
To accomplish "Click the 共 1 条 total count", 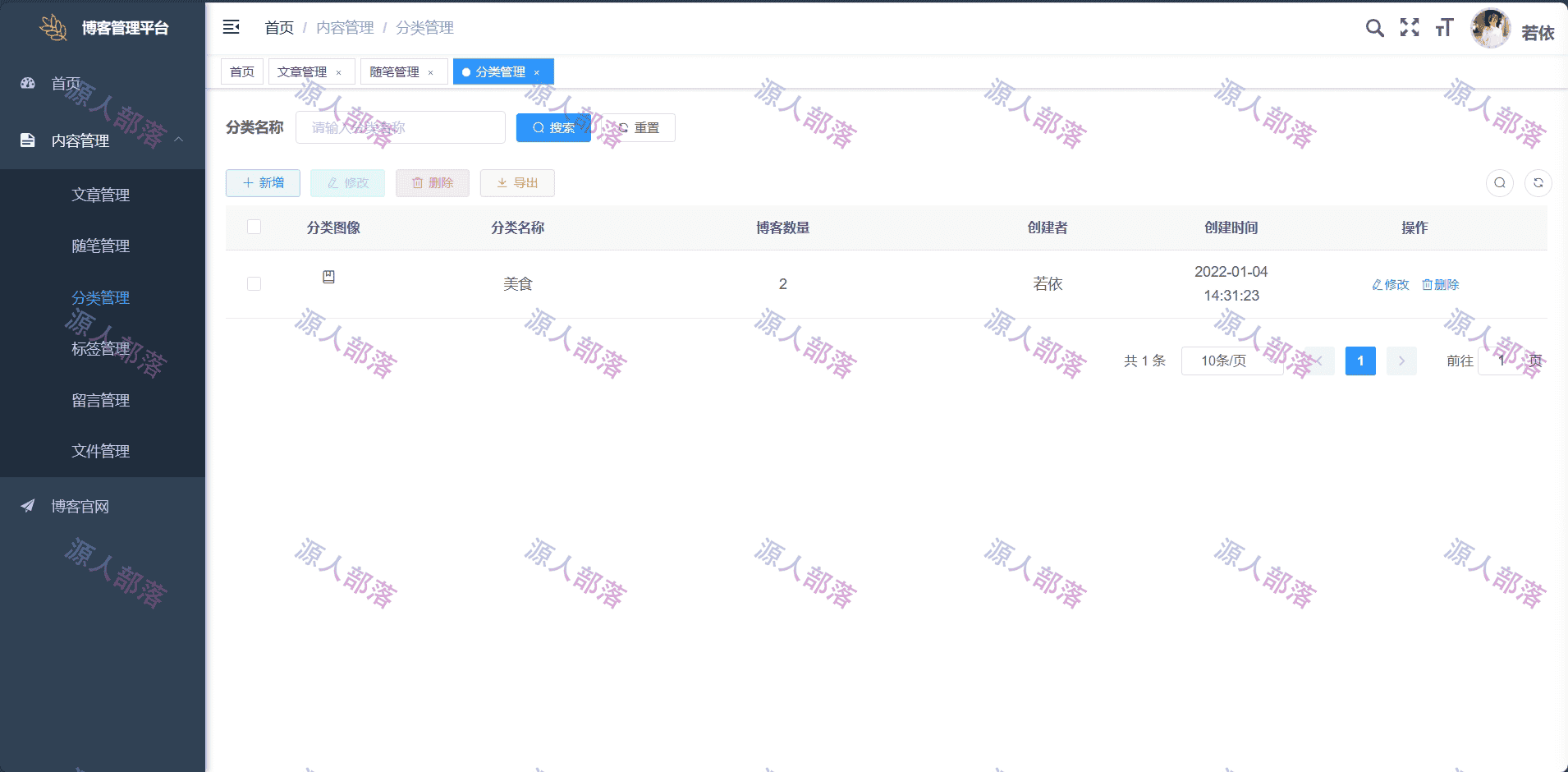I will [x=1144, y=361].
